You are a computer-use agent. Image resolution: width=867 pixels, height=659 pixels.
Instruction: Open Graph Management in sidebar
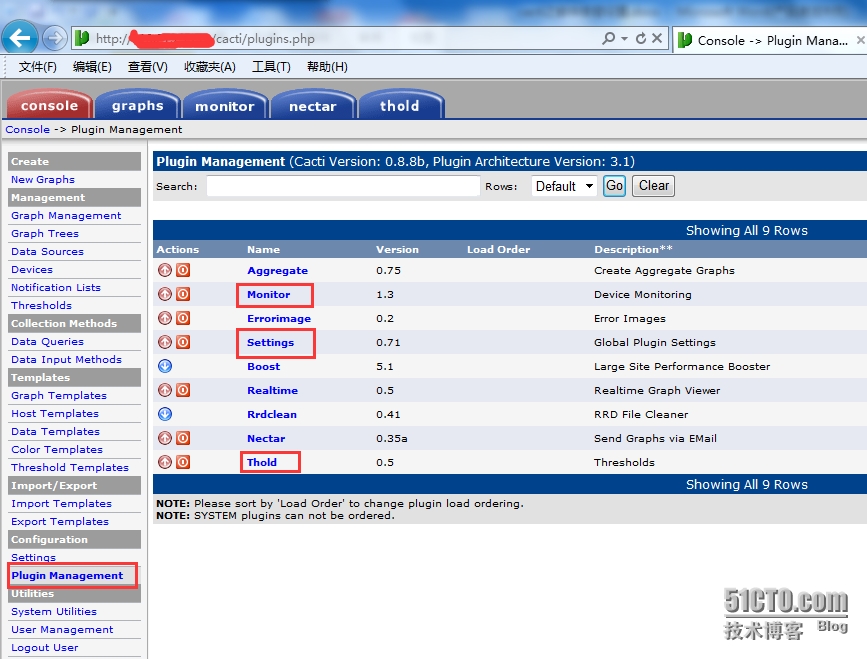coord(66,215)
